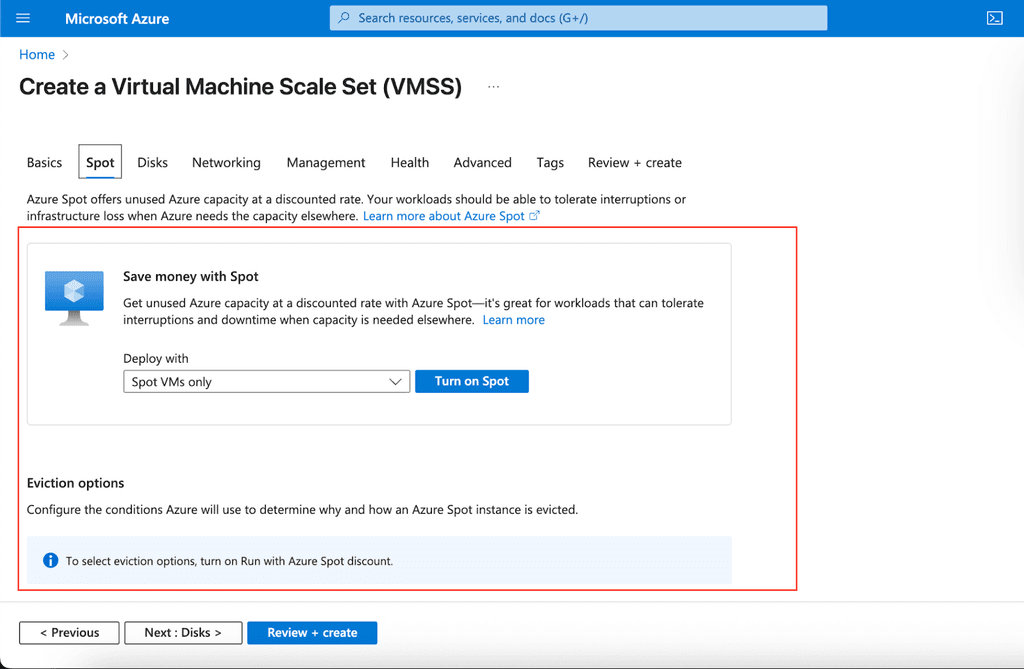Click the Spot VM monitor illustration
This screenshot has width=1024, height=669.
coord(74,293)
